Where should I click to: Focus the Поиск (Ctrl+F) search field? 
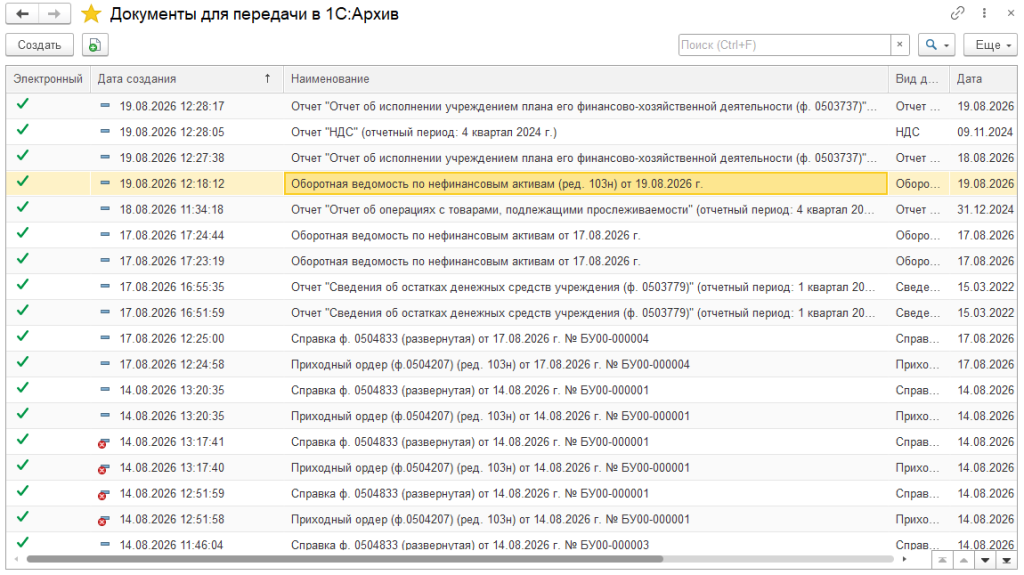click(784, 45)
